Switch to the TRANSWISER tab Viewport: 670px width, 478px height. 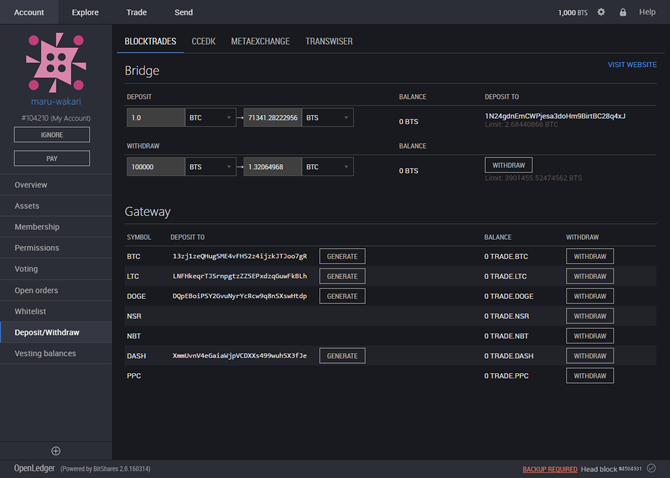point(329,41)
